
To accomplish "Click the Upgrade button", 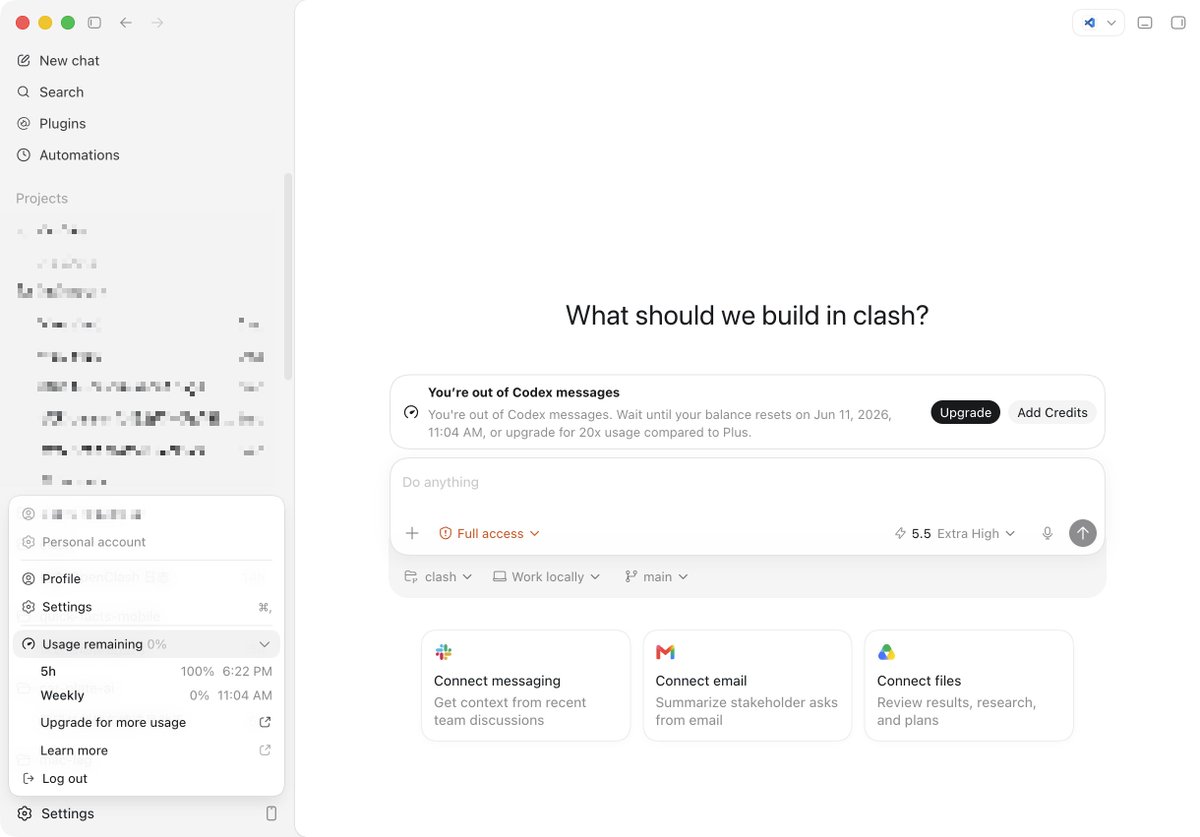I will pos(965,412).
